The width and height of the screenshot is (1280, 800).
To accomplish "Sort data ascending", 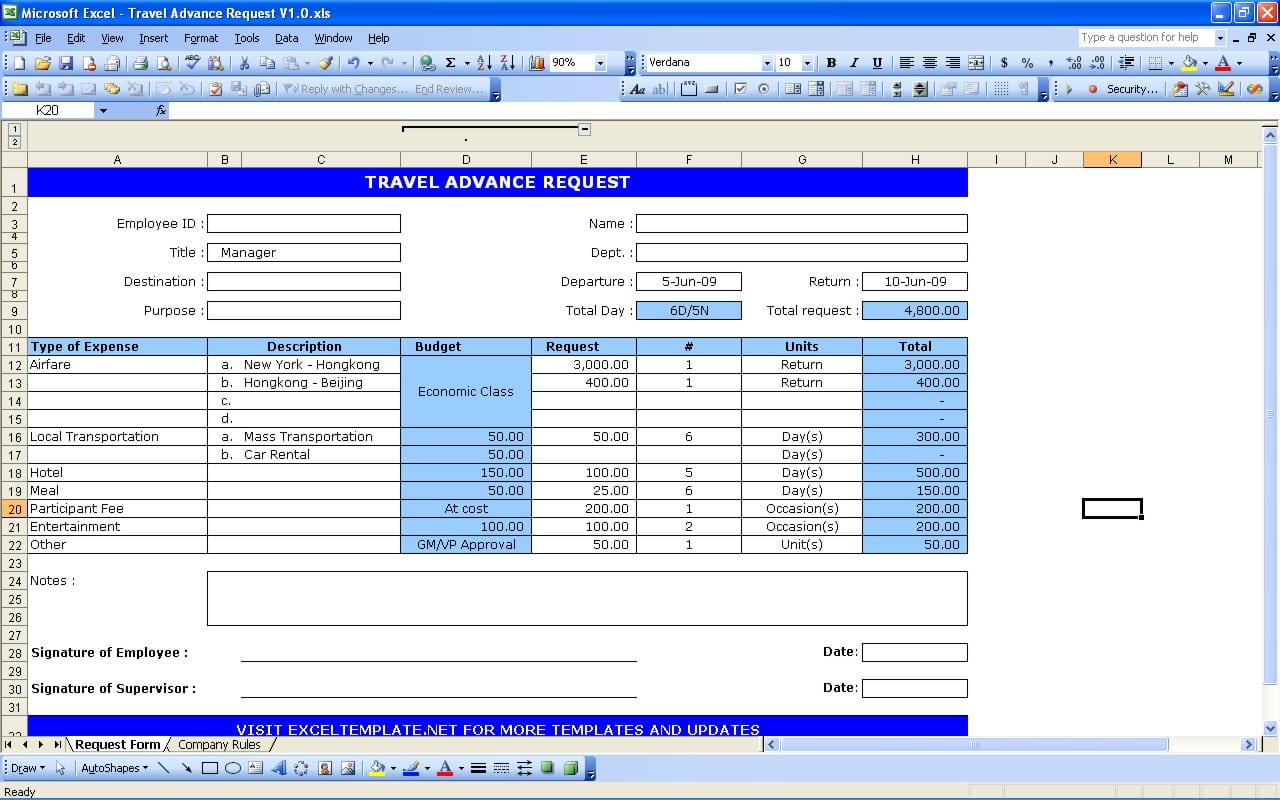I will [484, 62].
